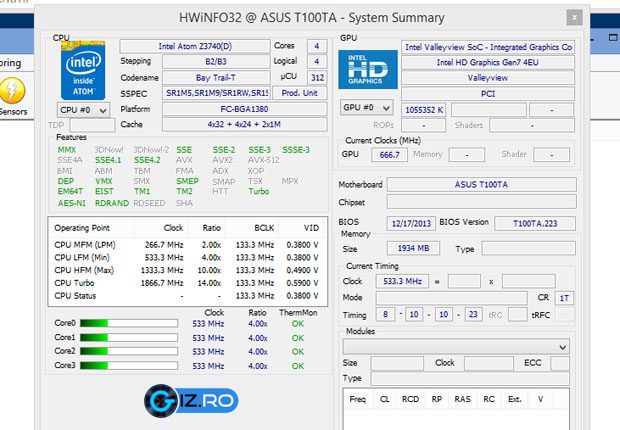620x430 pixels.
Task: Click the Turbo feature label
Action: tap(259, 191)
